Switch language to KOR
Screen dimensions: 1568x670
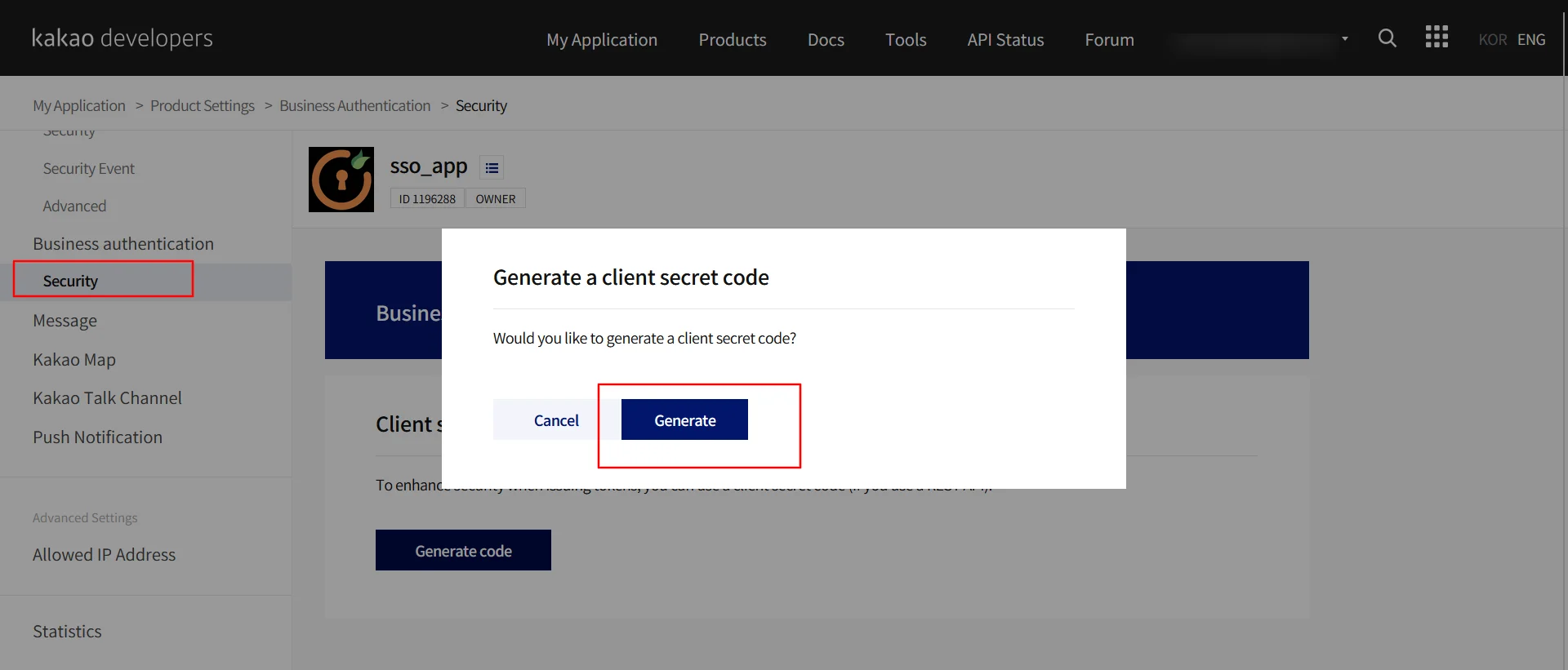[x=1492, y=39]
